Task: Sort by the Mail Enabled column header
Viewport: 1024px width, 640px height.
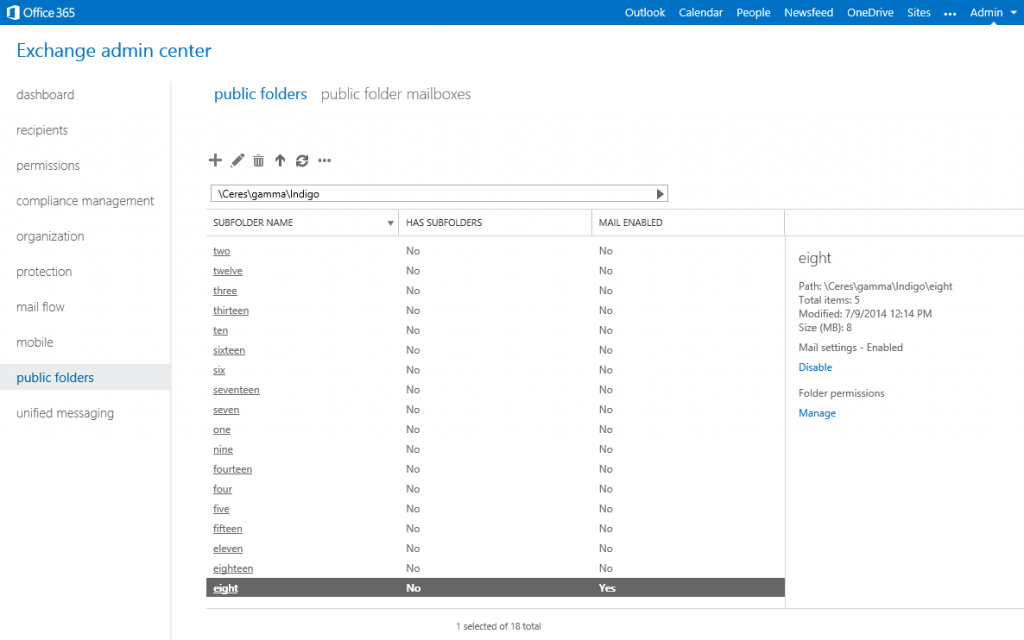Action: pos(630,223)
